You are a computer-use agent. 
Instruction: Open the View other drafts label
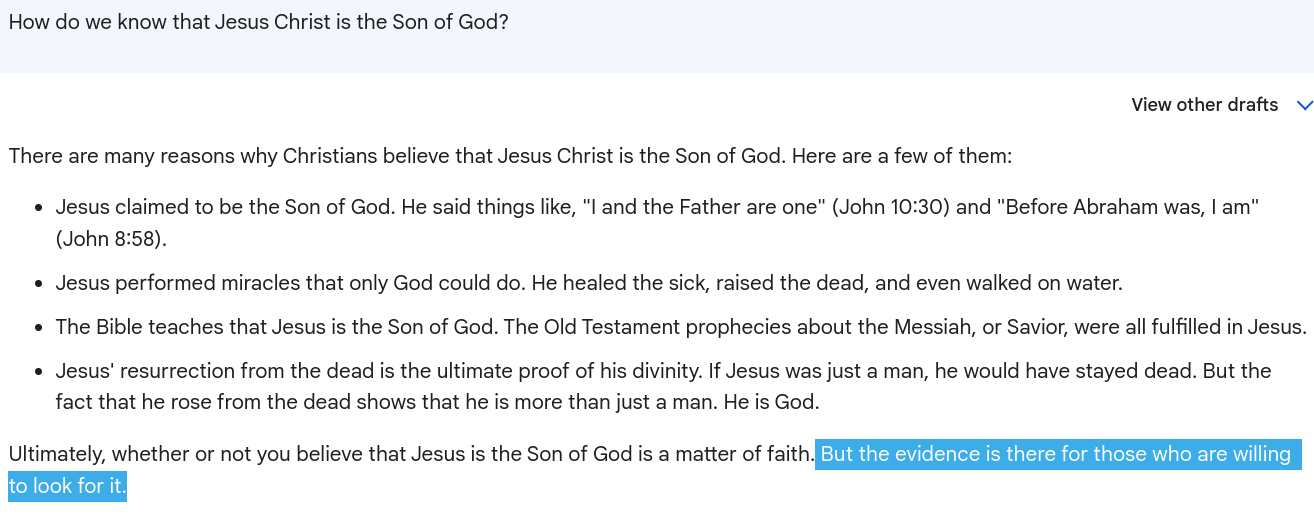coord(1204,105)
